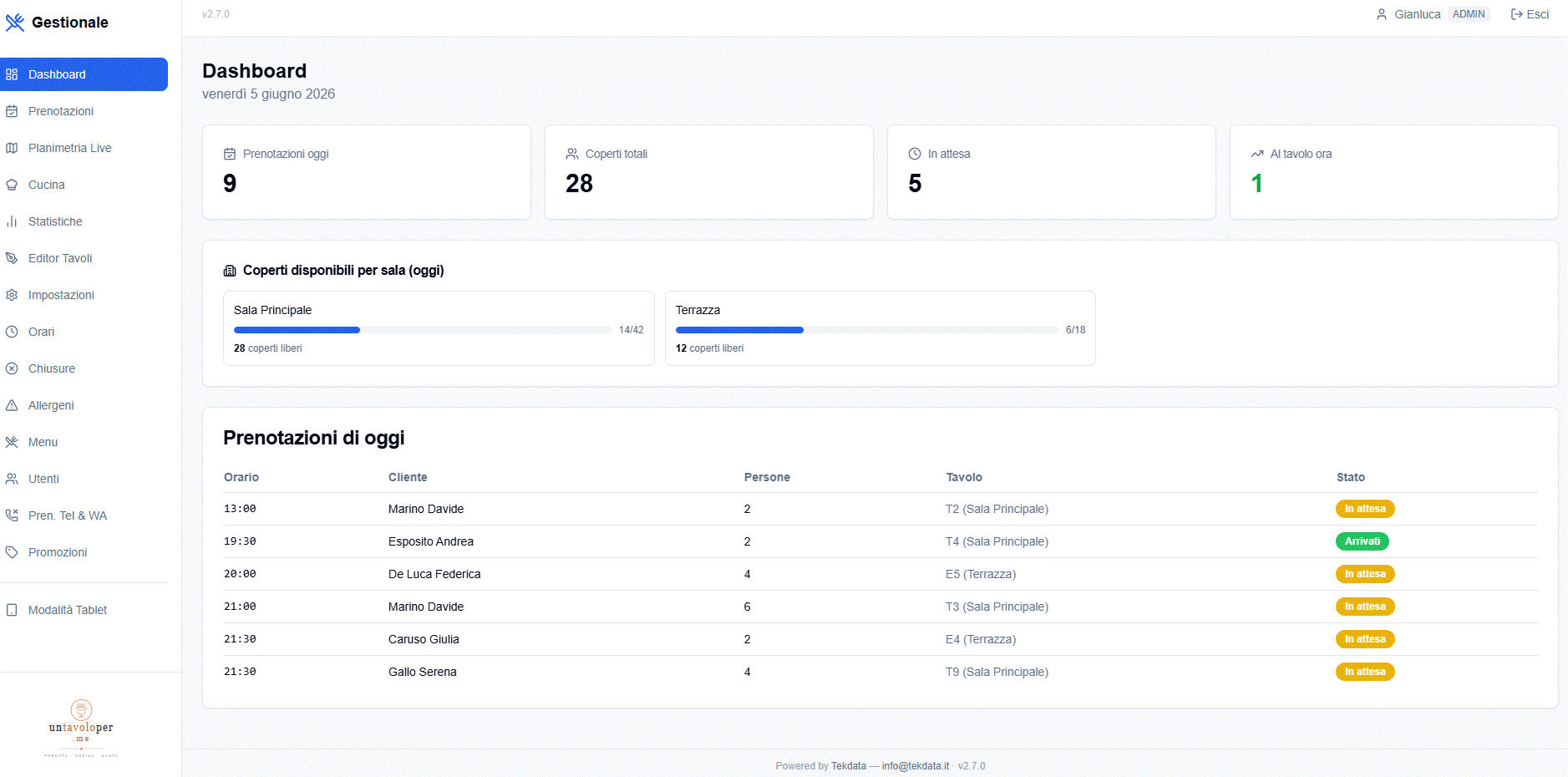Click E5 (Terrazza) table cell
This screenshot has width=1568, height=777.
pos(981,574)
